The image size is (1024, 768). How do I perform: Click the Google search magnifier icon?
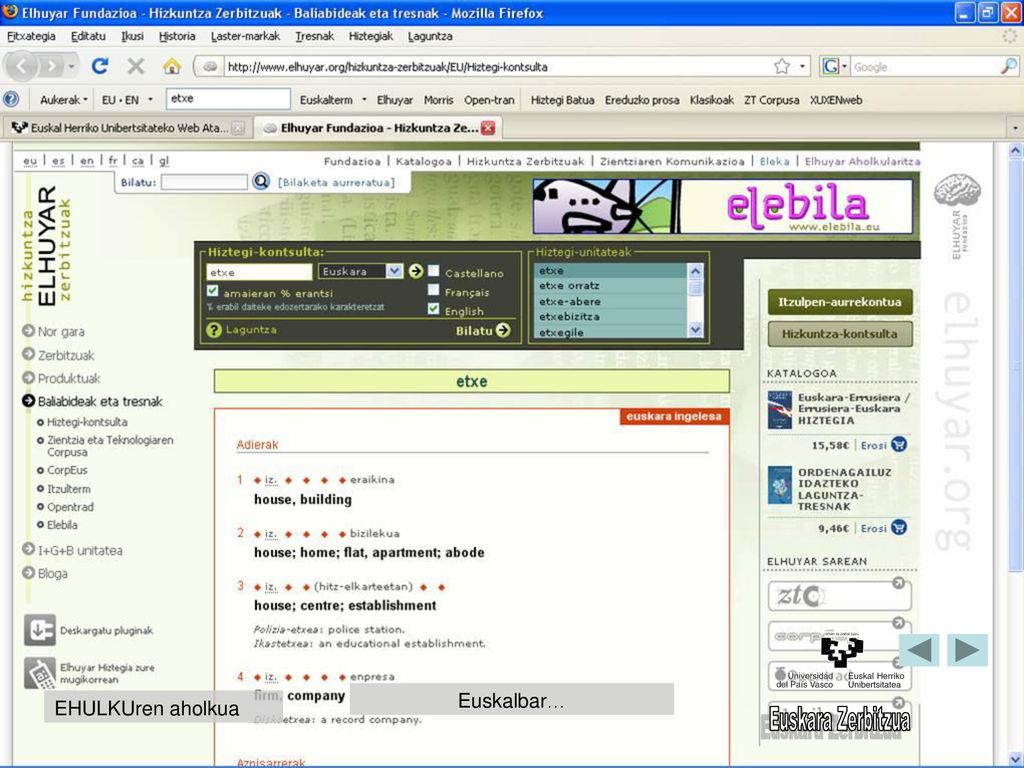1008,66
